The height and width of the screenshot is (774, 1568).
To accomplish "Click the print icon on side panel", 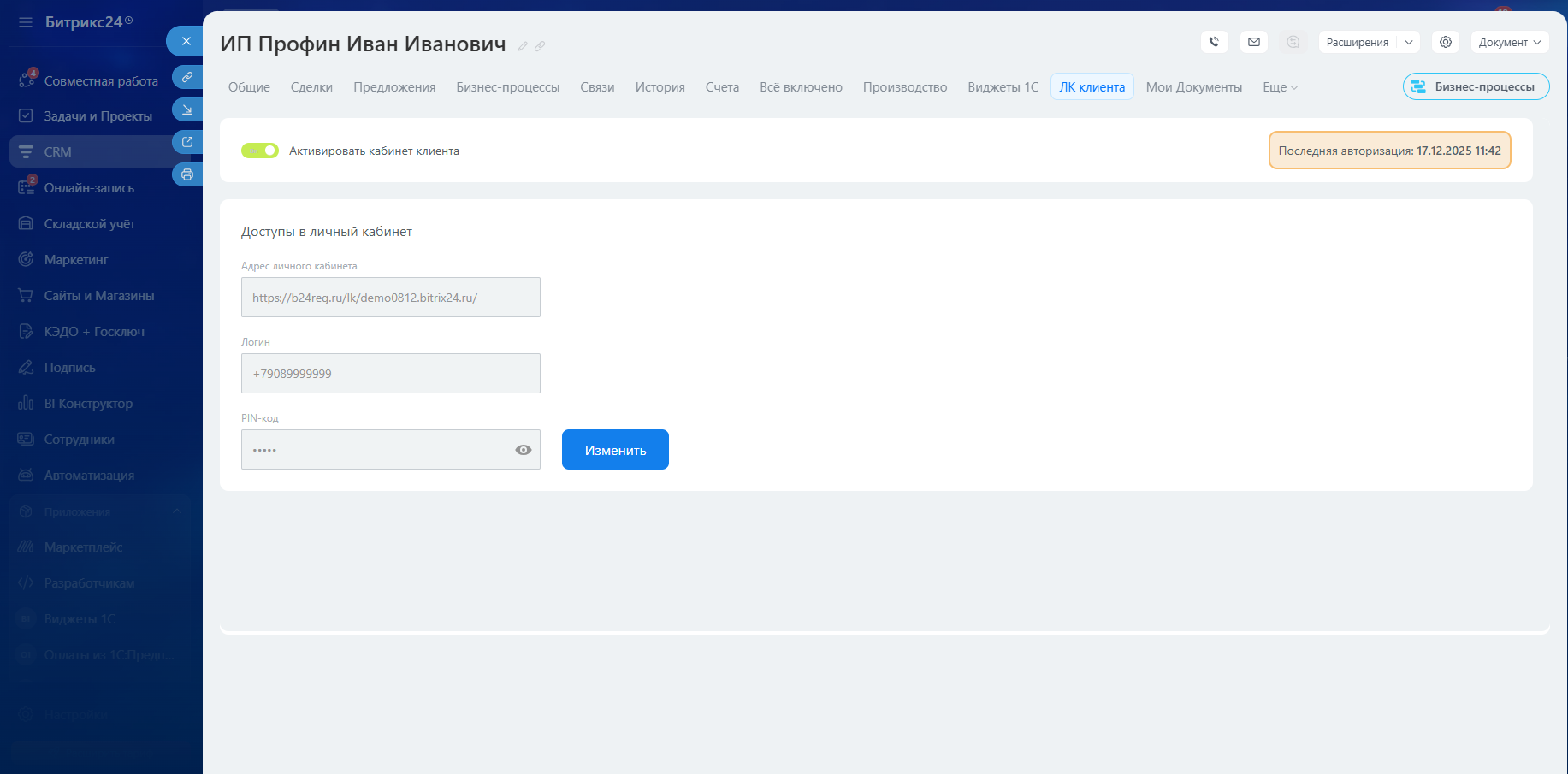I will coord(187,174).
